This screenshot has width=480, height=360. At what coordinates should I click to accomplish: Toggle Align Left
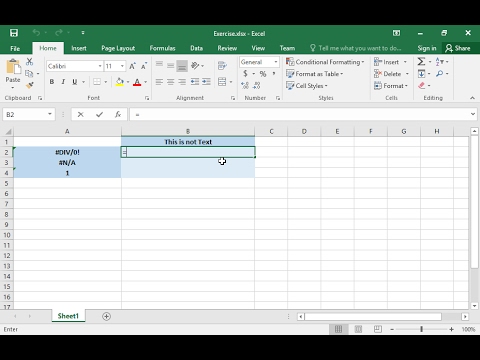coord(159,82)
